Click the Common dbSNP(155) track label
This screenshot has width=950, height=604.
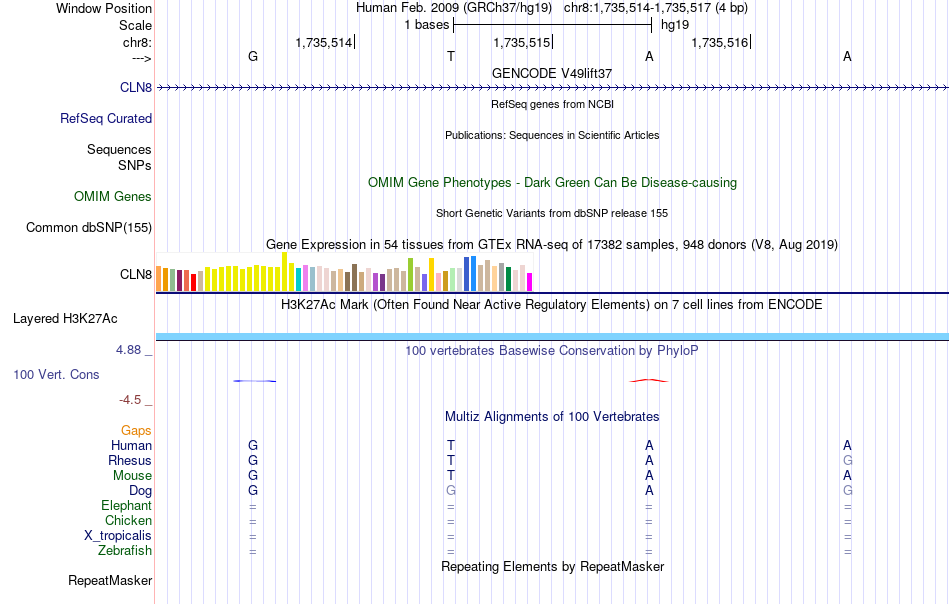pos(89,227)
